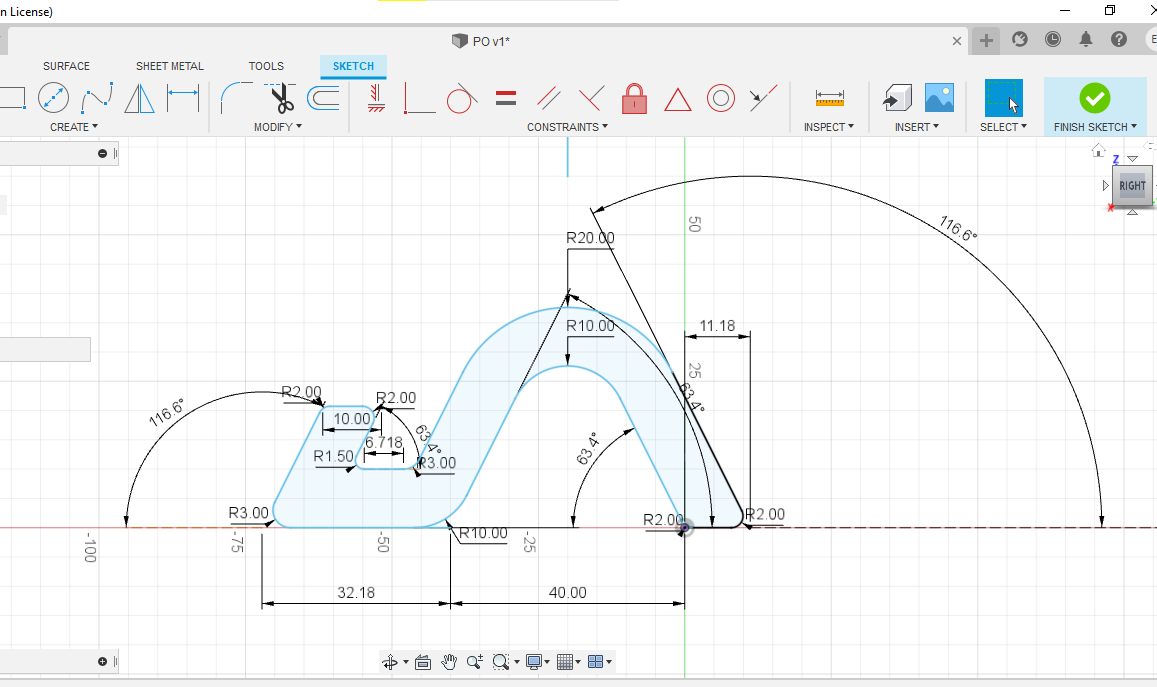The height and width of the screenshot is (687, 1157).
Task: Apply the Parallel constraint
Action: tap(548, 98)
